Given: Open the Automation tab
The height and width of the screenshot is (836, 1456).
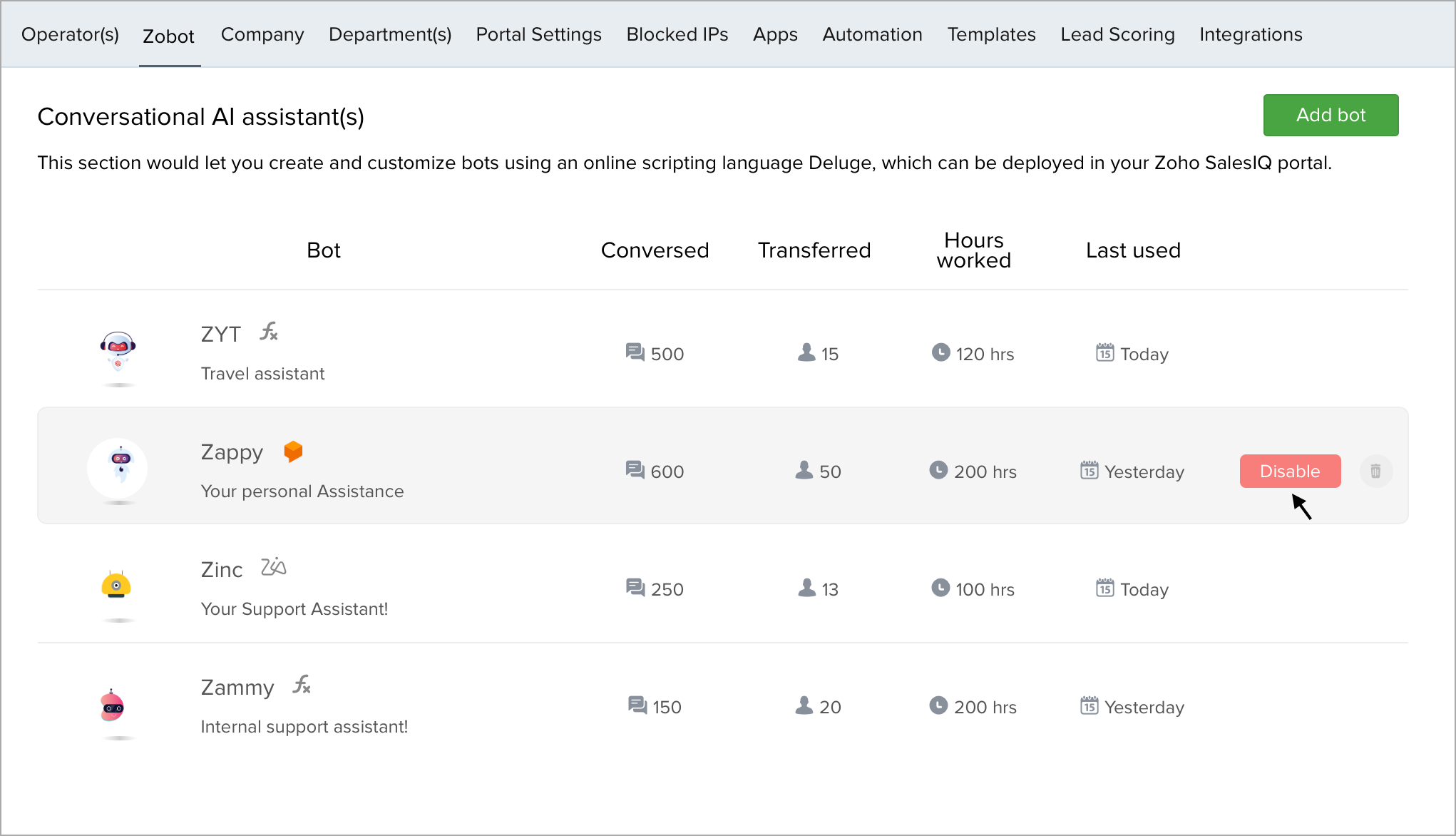Looking at the screenshot, I should pyautogui.click(x=872, y=34).
